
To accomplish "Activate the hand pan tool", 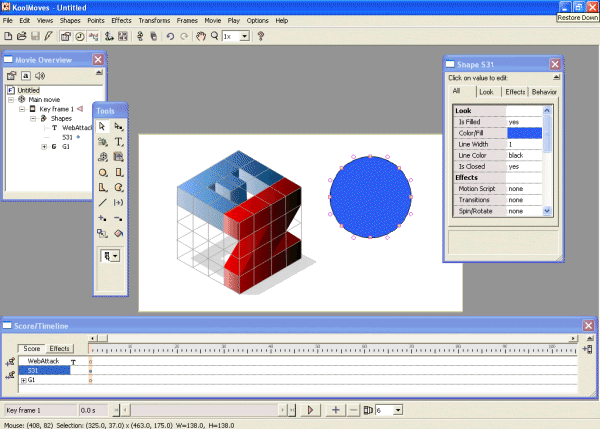I will point(200,36).
